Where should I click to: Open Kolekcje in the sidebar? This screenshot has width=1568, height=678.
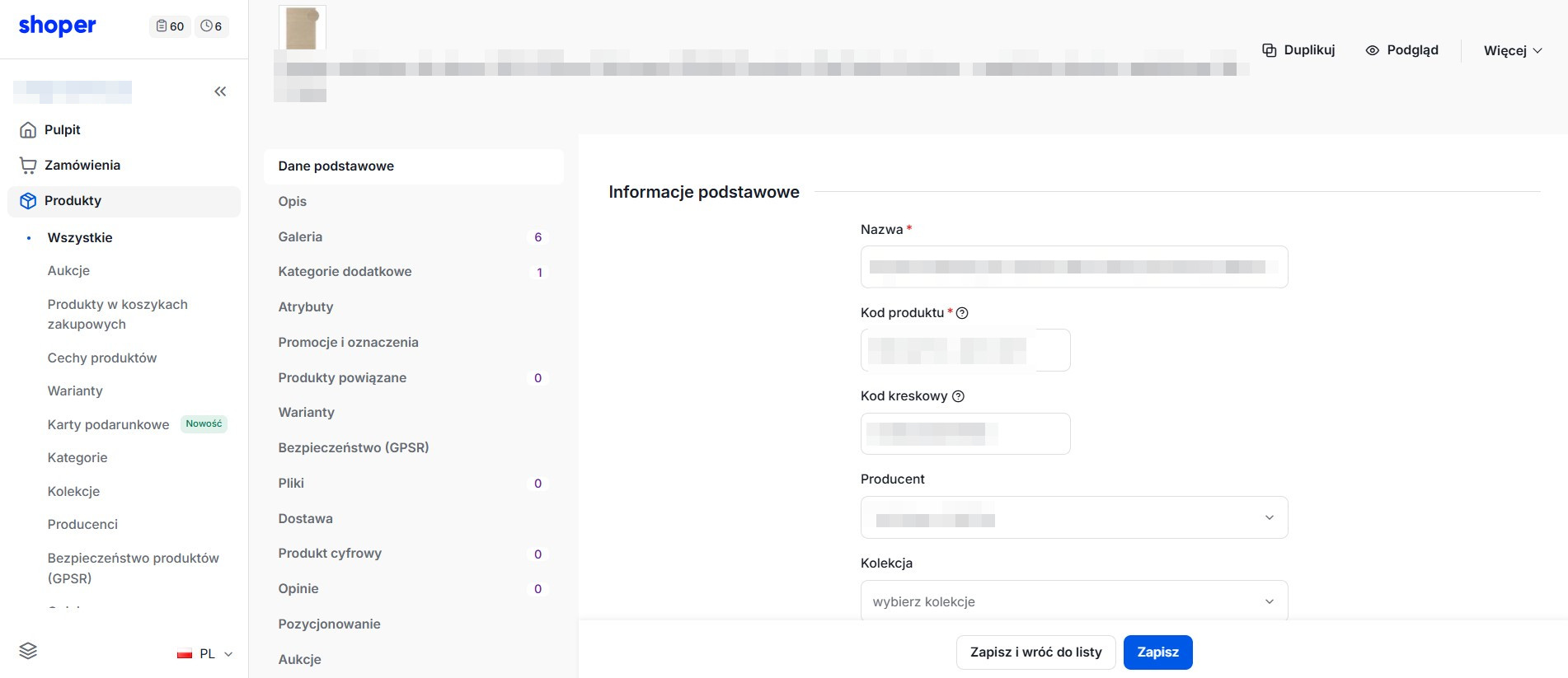click(x=73, y=491)
